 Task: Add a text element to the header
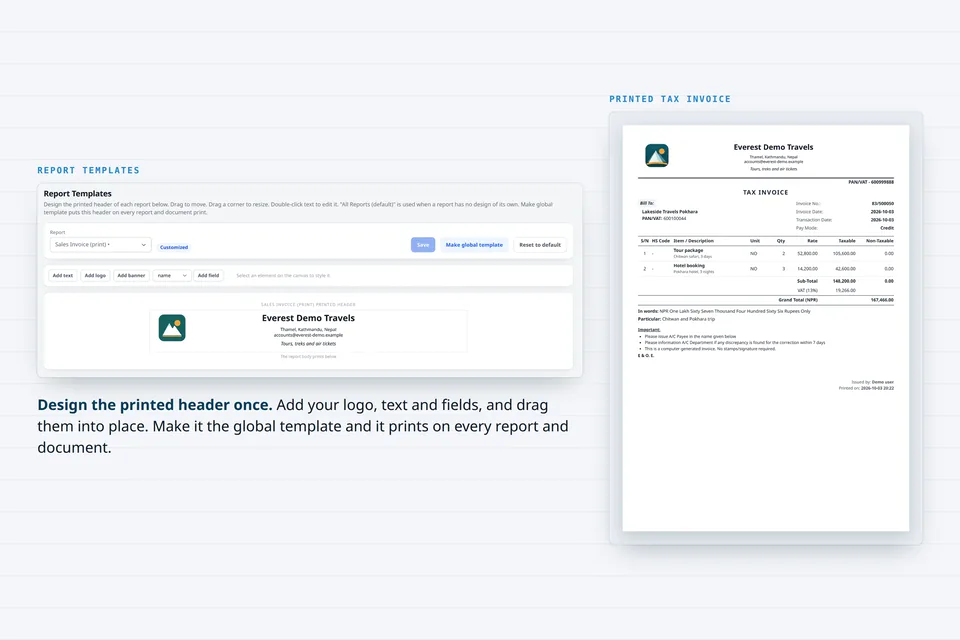[x=62, y=276]
